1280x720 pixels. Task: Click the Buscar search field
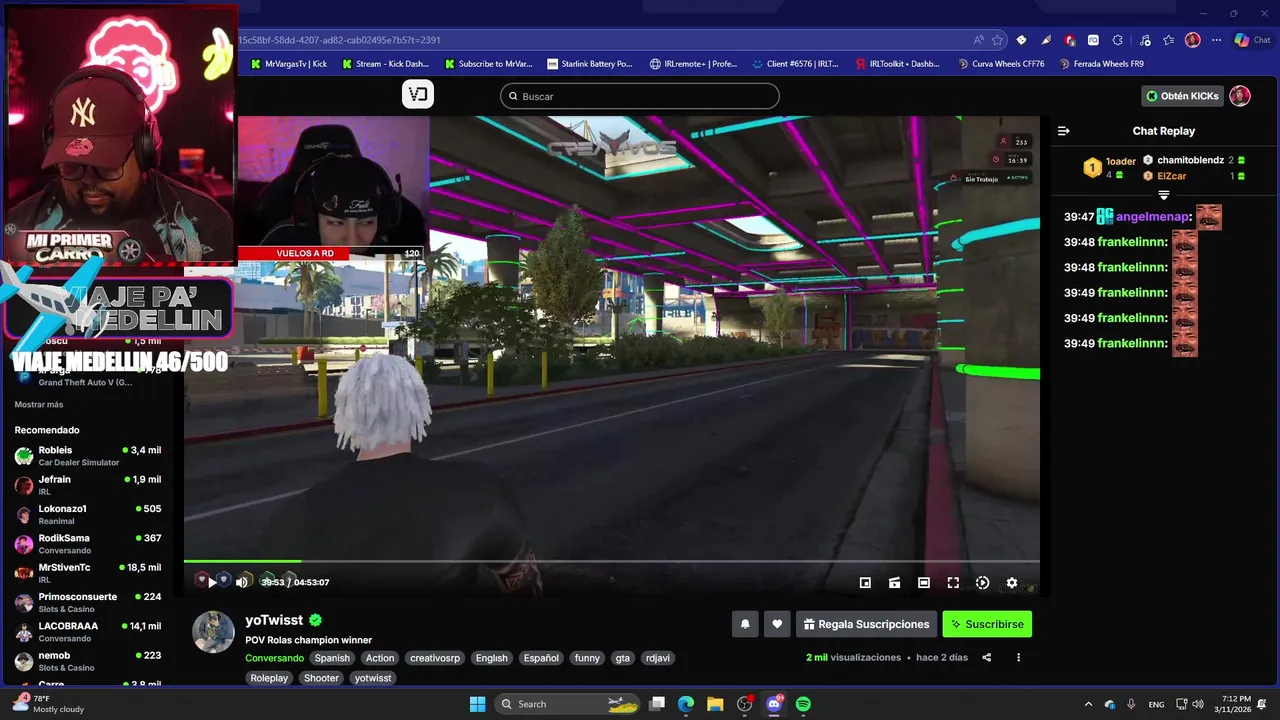(x=640, y=96)
